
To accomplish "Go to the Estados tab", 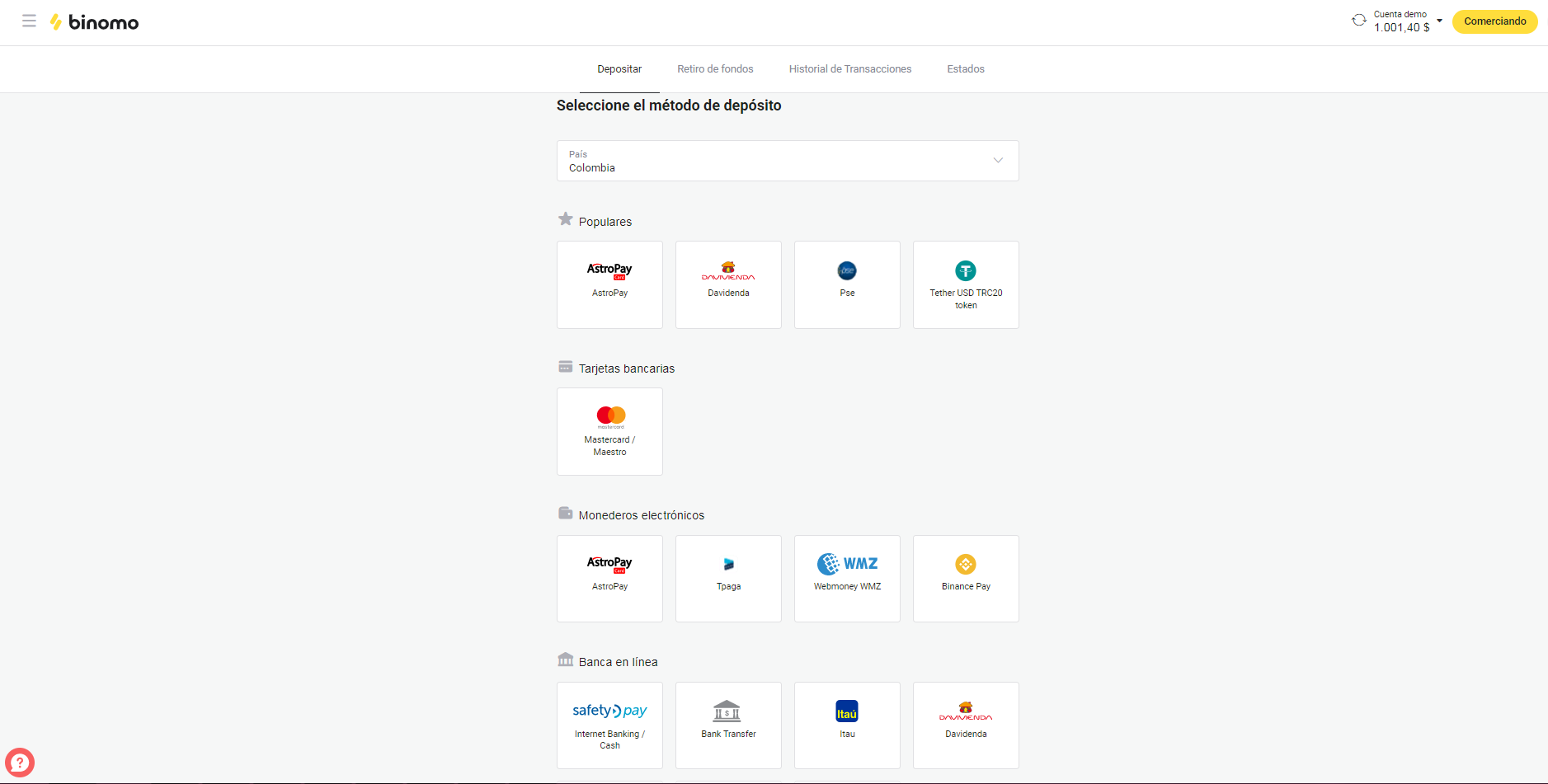I will [x=966, y=69].
